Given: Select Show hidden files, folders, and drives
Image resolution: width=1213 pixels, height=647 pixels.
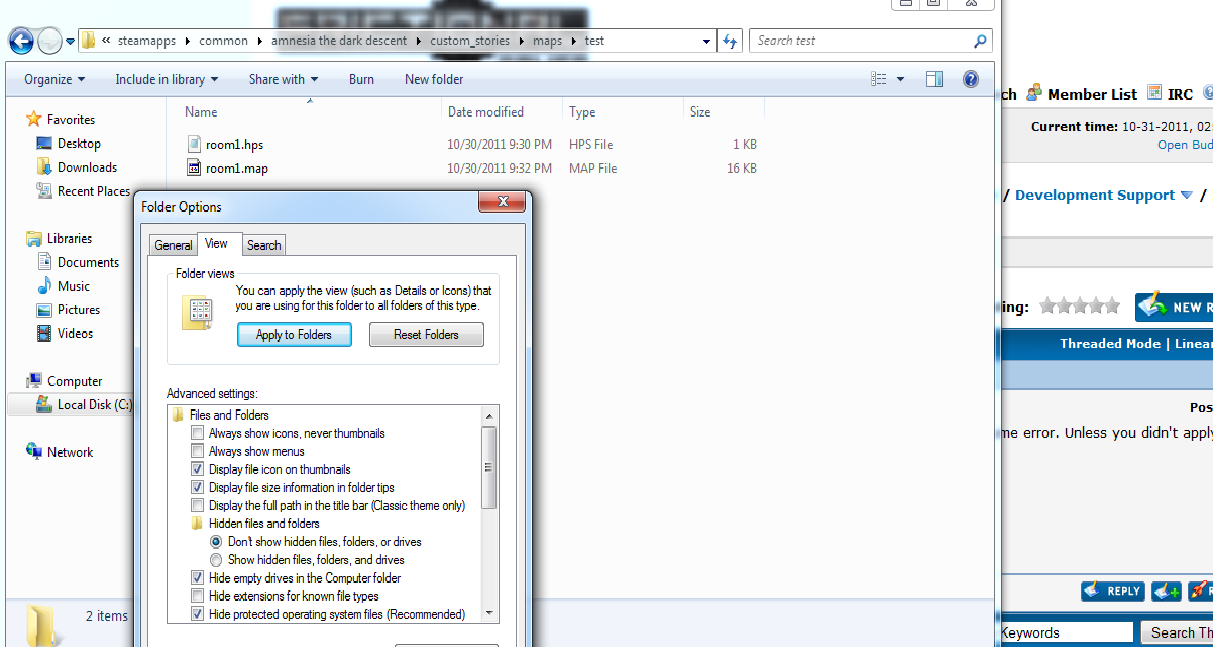Looking at the screenshot, I should 216,560.
